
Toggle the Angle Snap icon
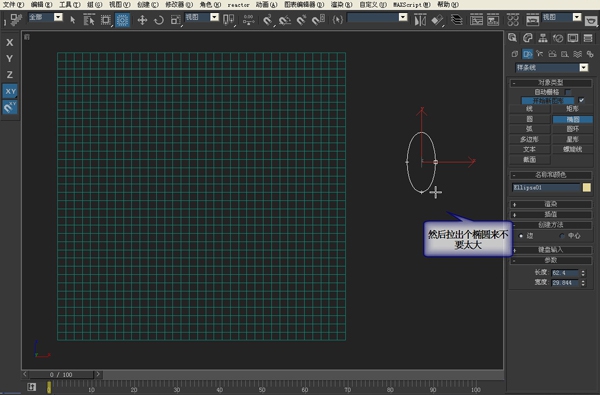pos(285,20)
